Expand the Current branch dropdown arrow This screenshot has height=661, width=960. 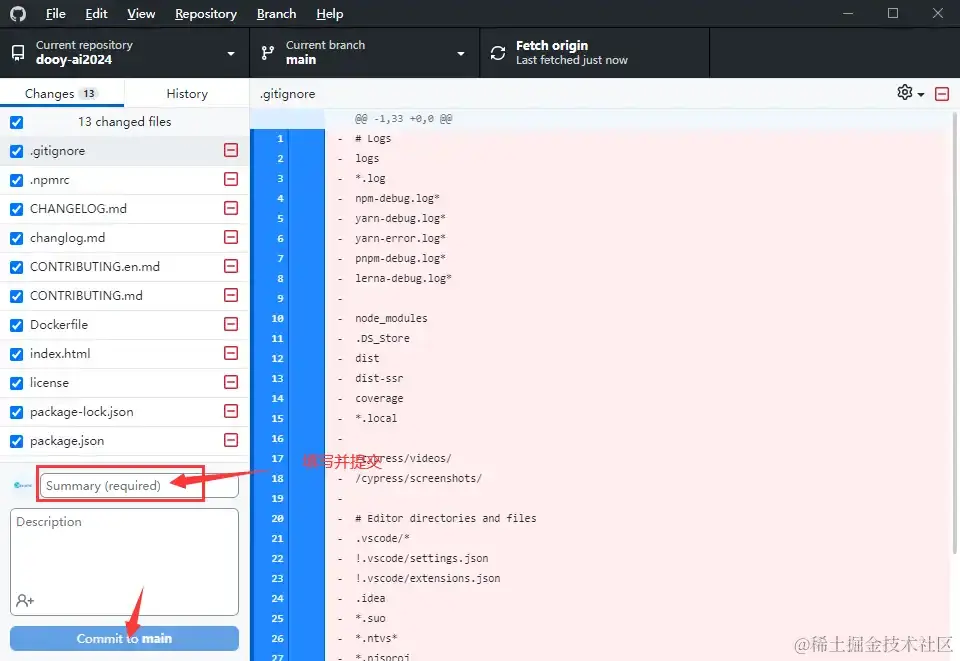tap(460, 54)
